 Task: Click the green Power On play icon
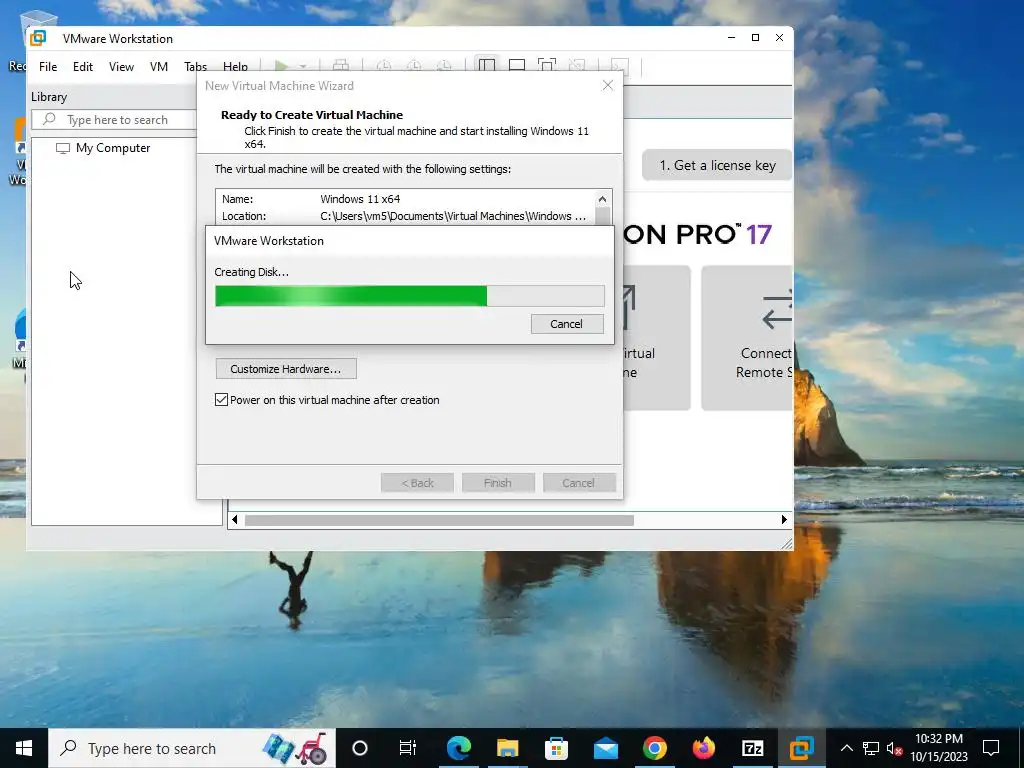(281, 65)
